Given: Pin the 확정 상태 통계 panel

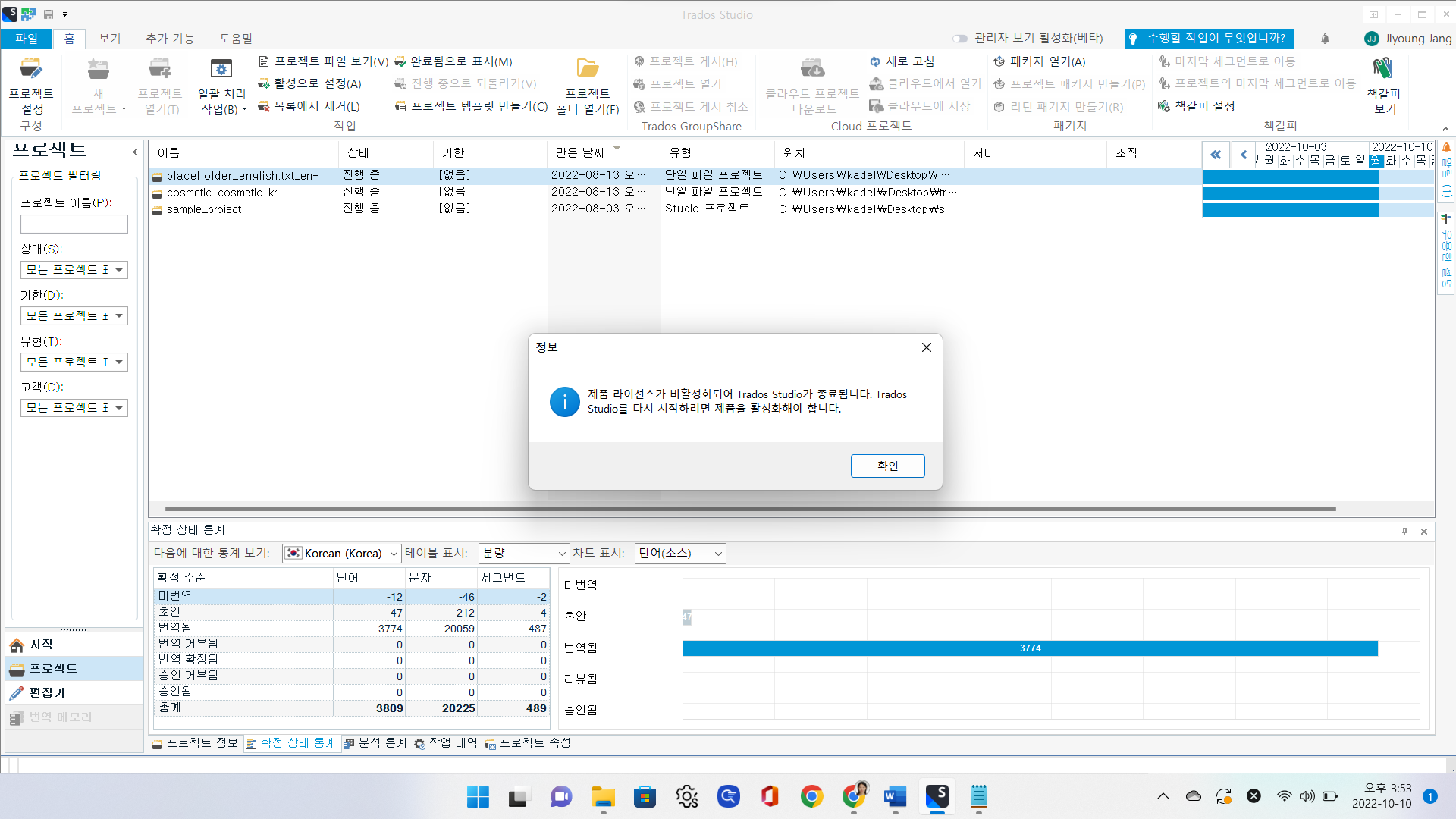Looking at the screenshot, I should (1404, 532).
